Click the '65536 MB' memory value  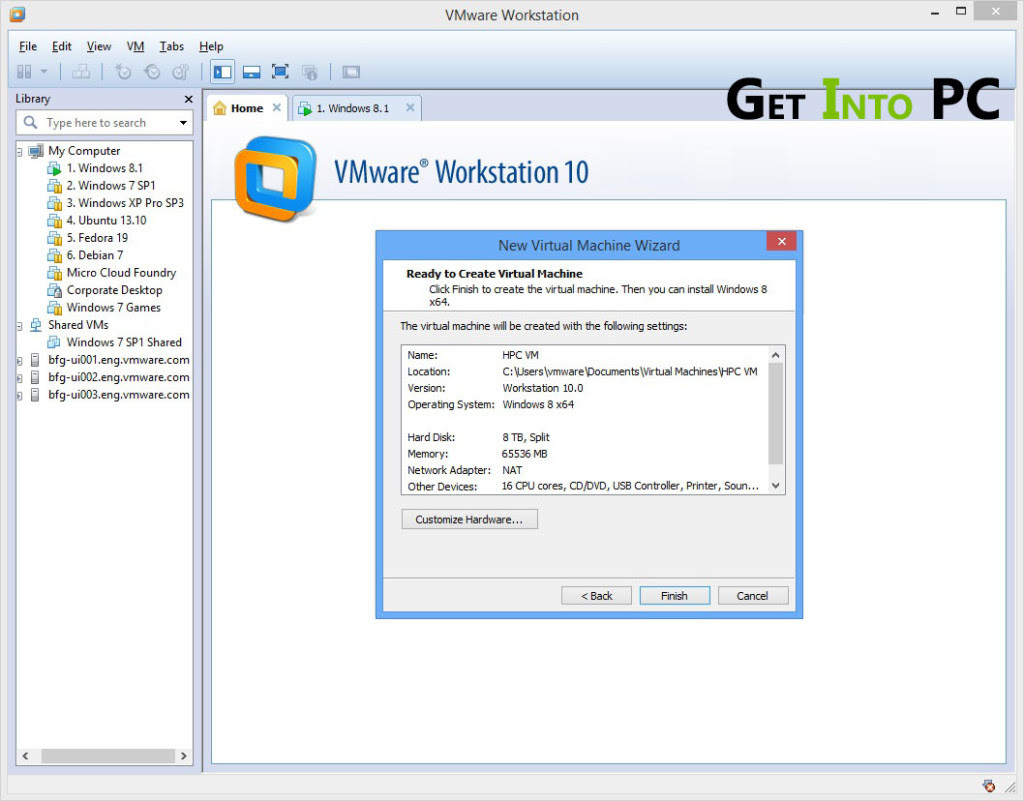click(524, 454)
